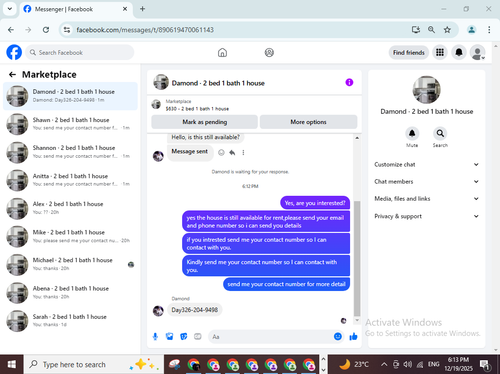Open the Windows Start menu
Image resolution: width=500 pixels, height=374 pixels.
[12, 364]
